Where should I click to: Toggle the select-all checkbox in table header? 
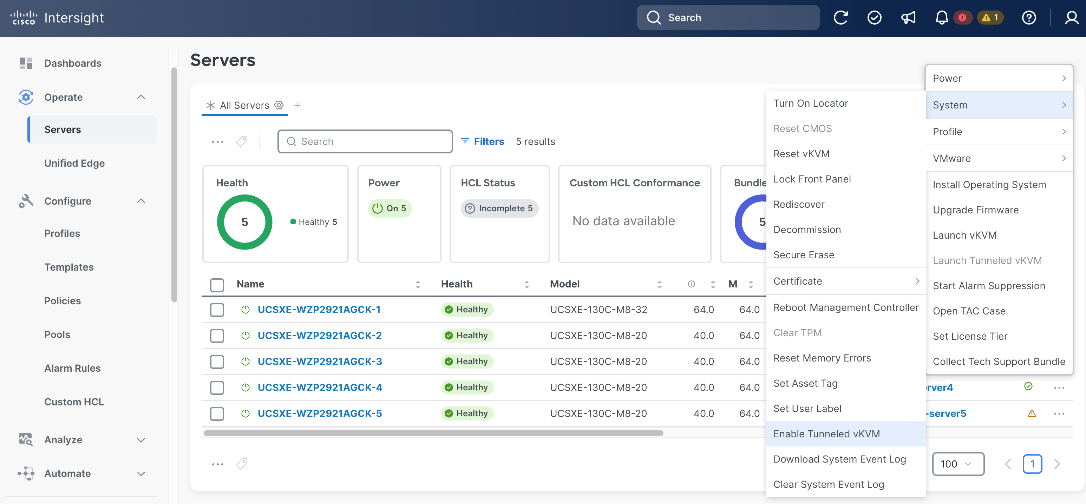coord(217,285)
